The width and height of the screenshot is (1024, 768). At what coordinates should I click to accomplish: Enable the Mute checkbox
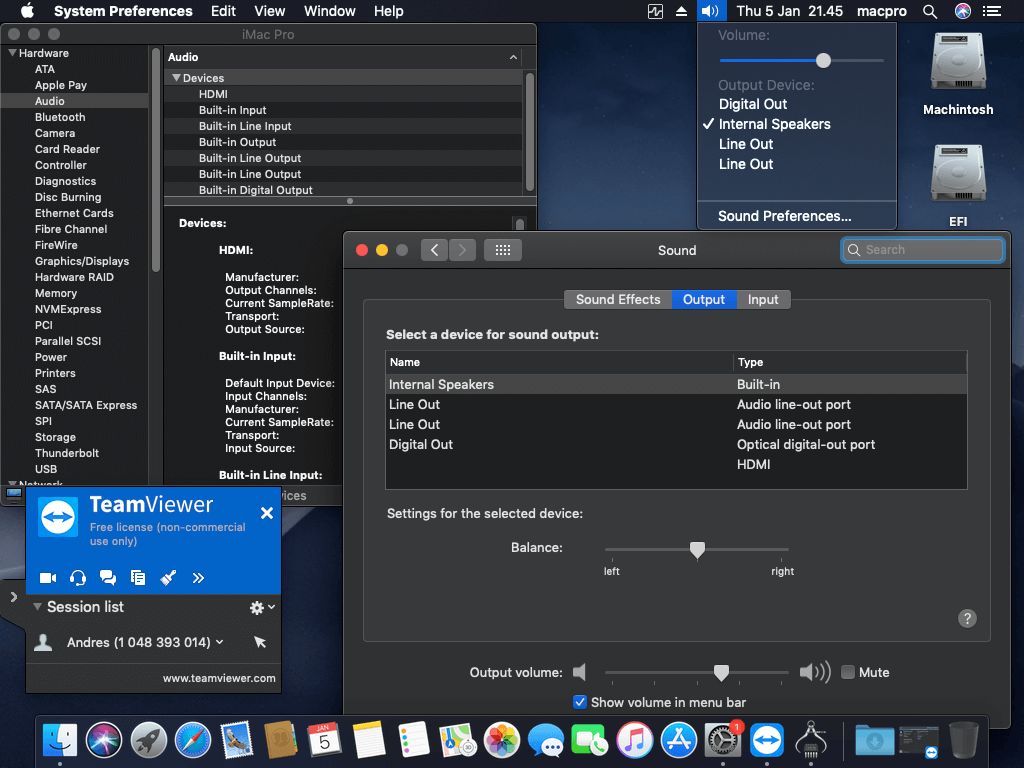[x=848, y=672]
